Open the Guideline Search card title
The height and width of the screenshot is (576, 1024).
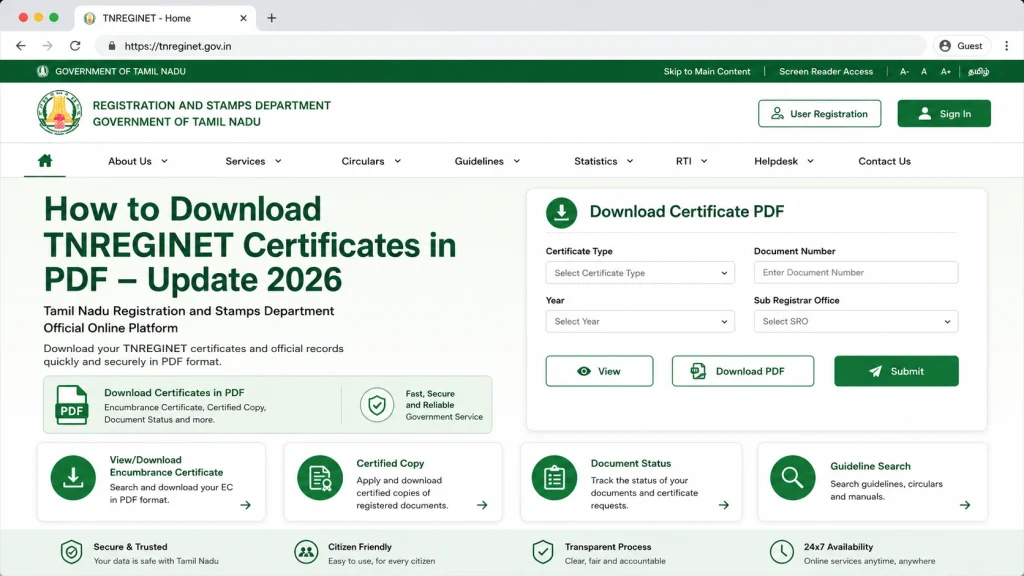pyautogui.click(x=870, y=466)
